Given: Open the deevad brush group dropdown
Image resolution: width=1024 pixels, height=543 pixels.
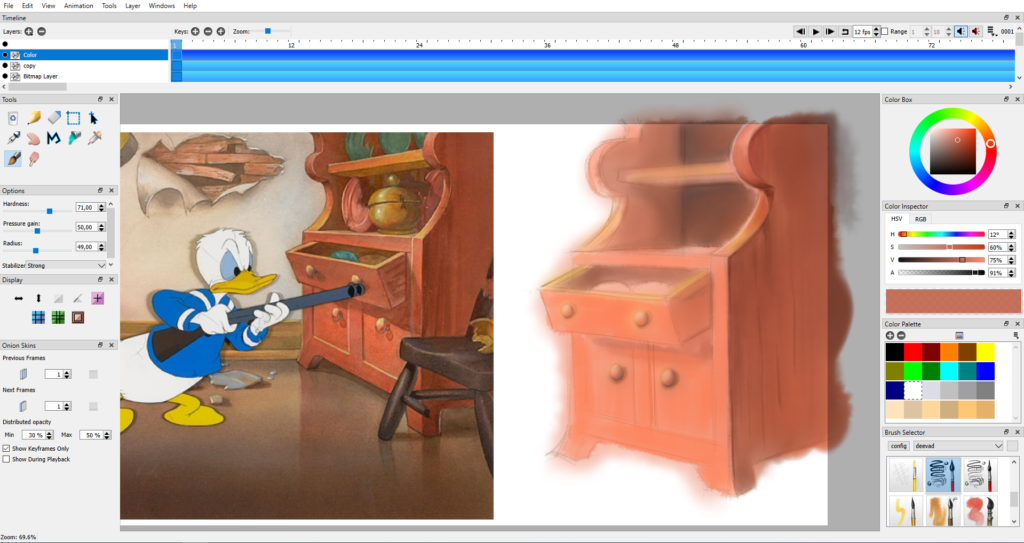Looking at the screenshot, I should pos(958,446).
